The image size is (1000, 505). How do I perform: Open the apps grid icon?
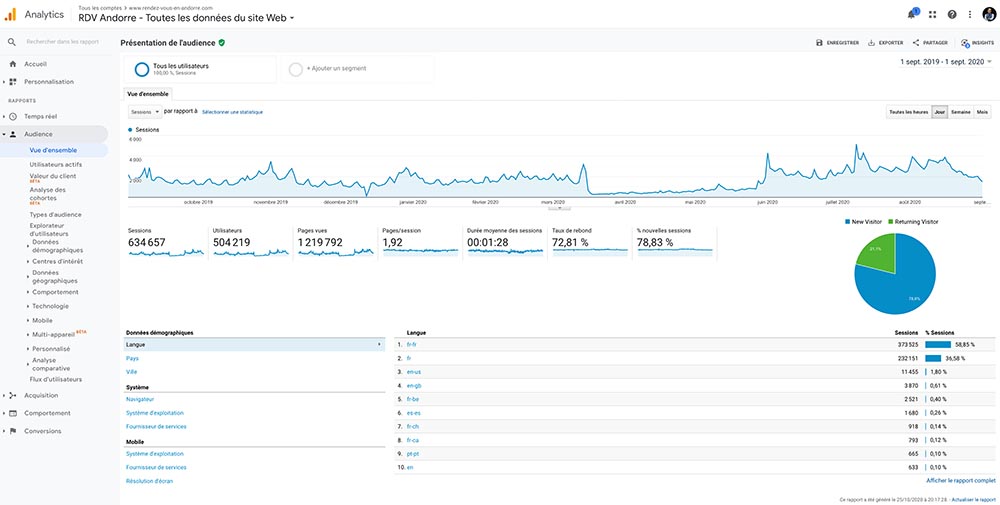point(932,14)
